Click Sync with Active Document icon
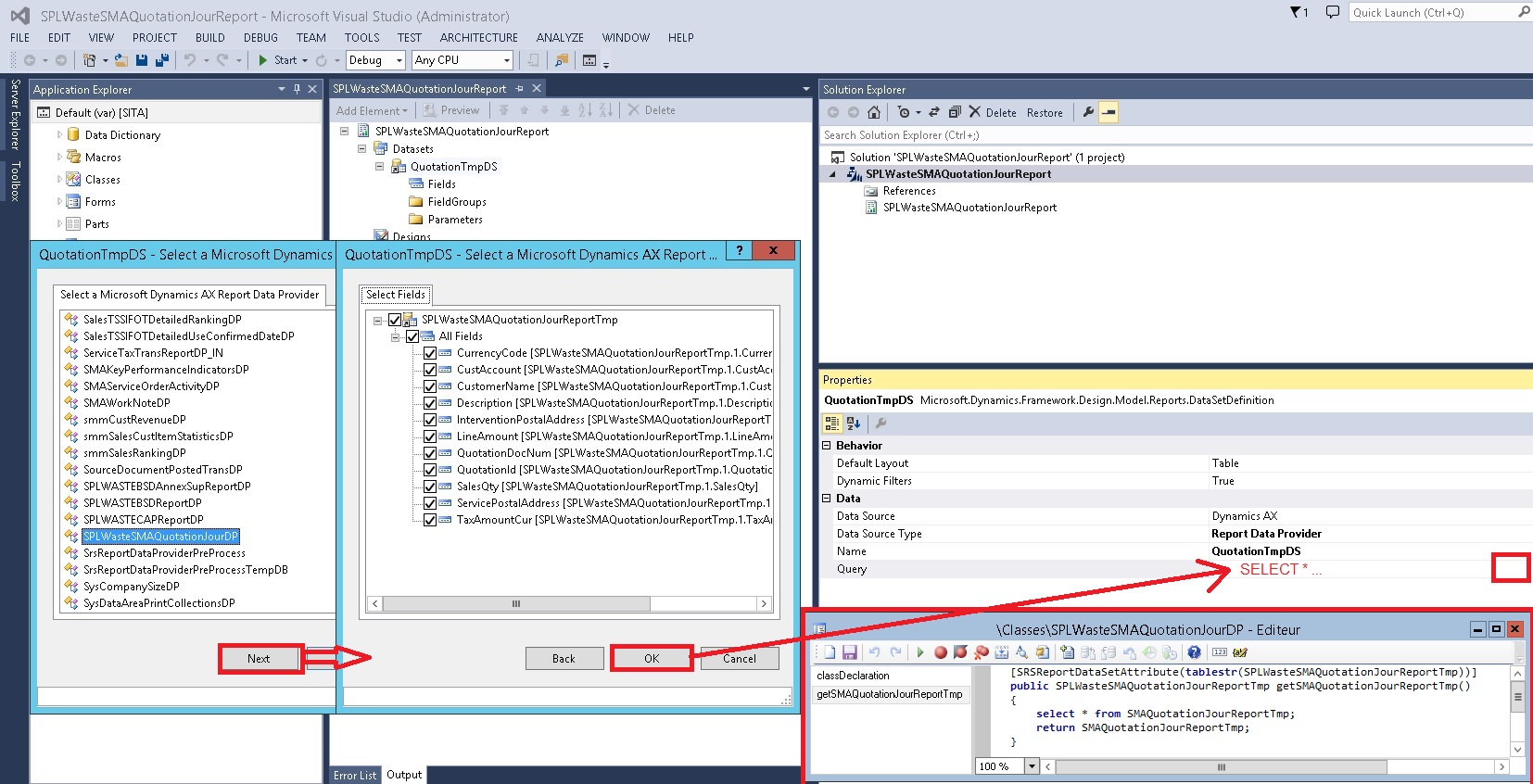This screenshot has height=784, width=1533. pyautogui.click(x=934, y=112)
